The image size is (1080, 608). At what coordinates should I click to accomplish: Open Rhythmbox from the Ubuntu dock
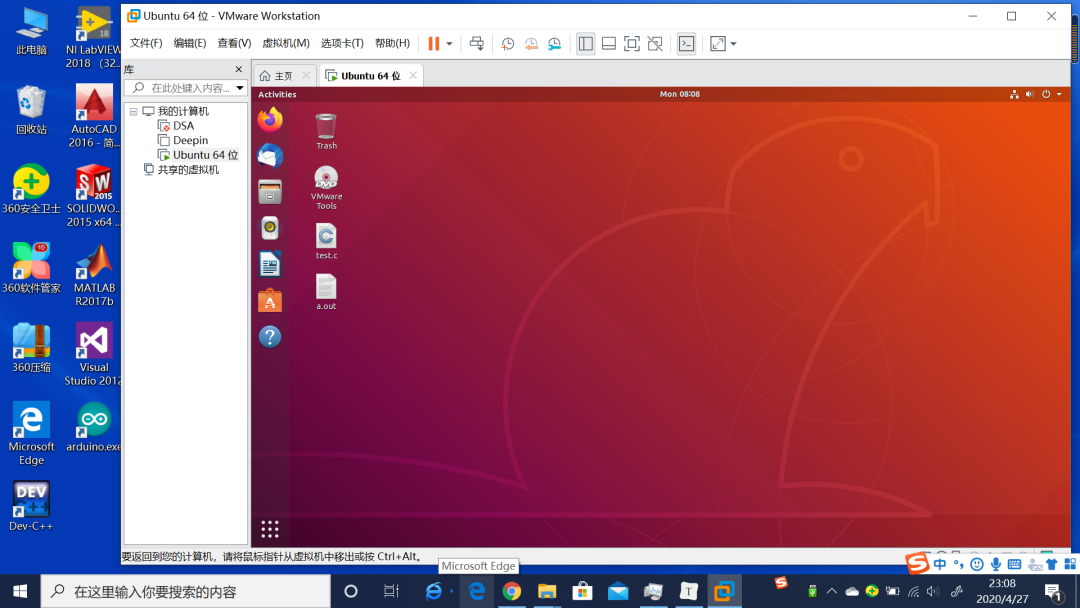270,228
